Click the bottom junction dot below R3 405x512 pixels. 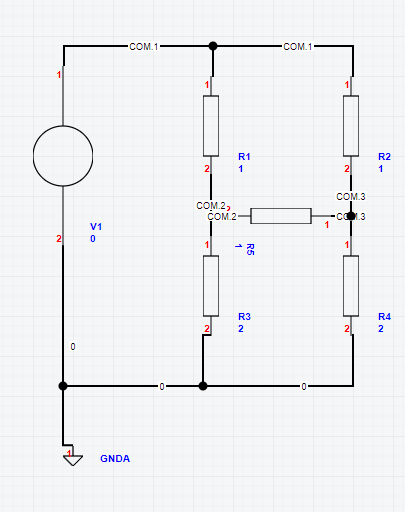pyautogui.click(x=203, y=386)
